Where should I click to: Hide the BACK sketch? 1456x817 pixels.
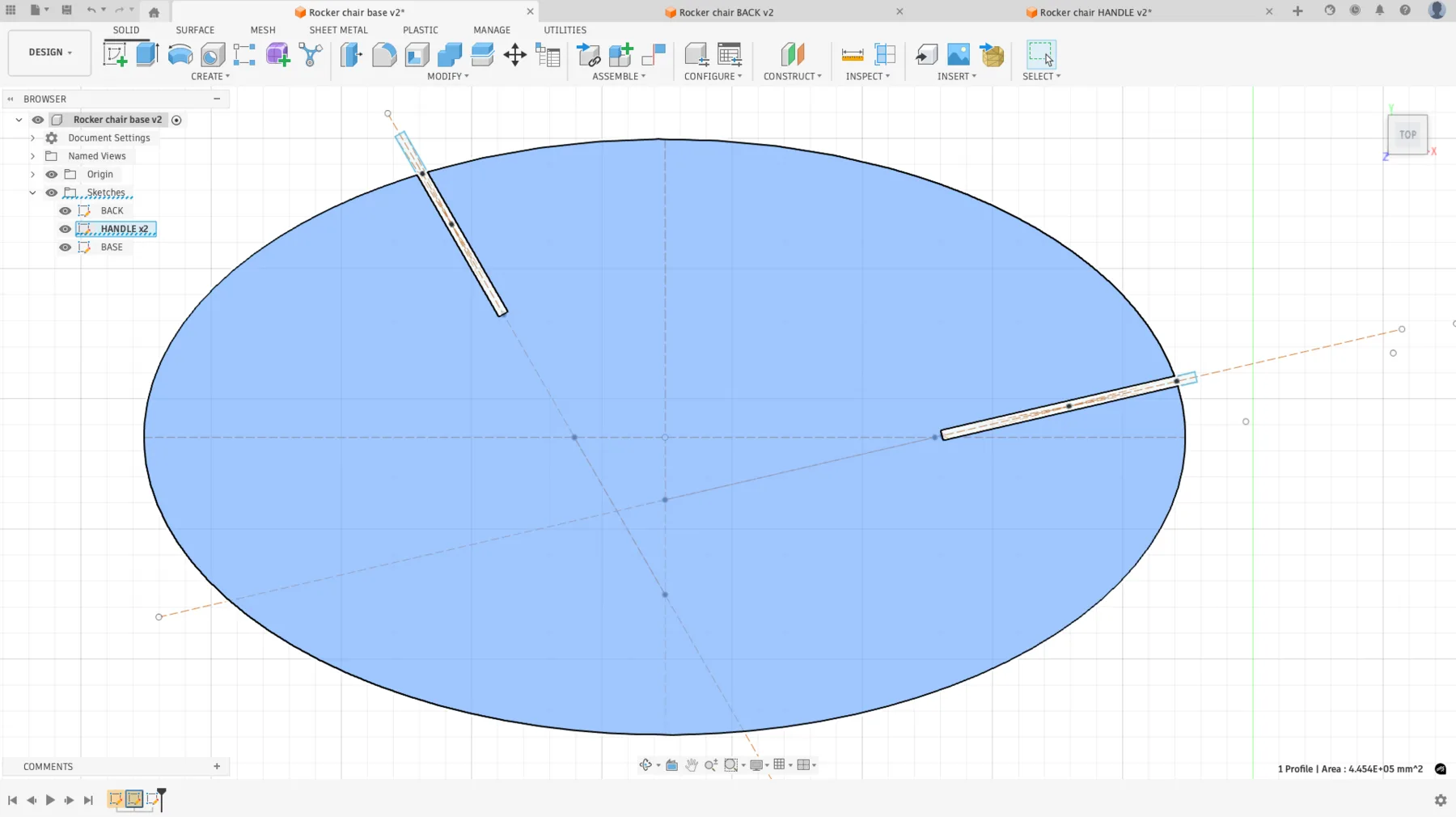coord(65,210)
